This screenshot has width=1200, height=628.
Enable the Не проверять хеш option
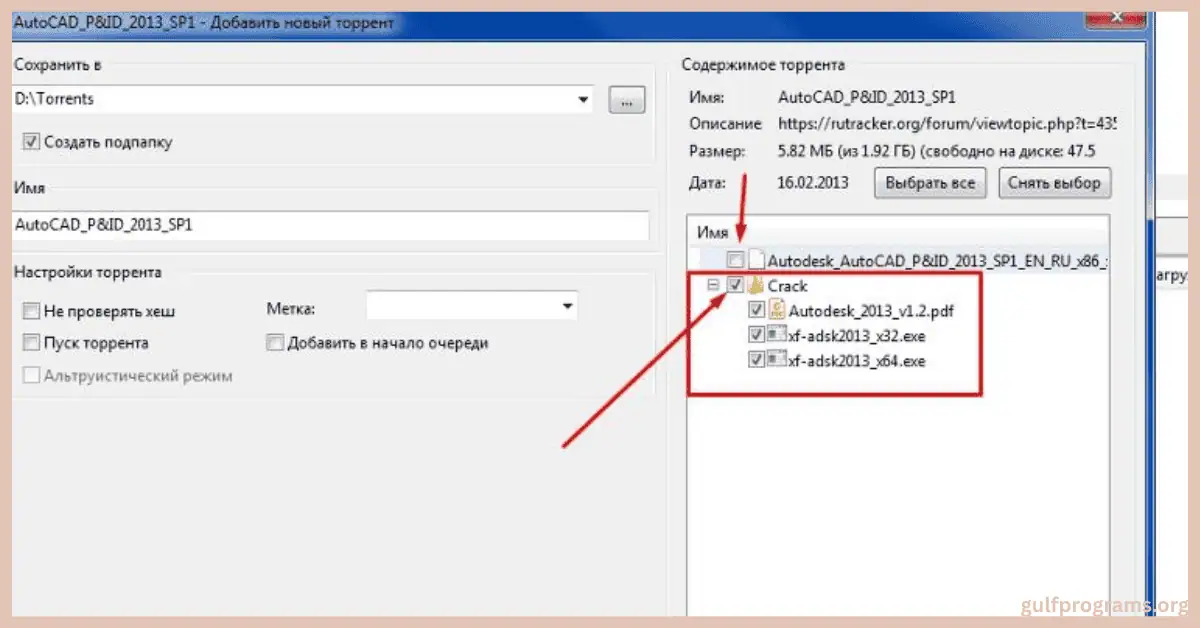click(31, 311)
